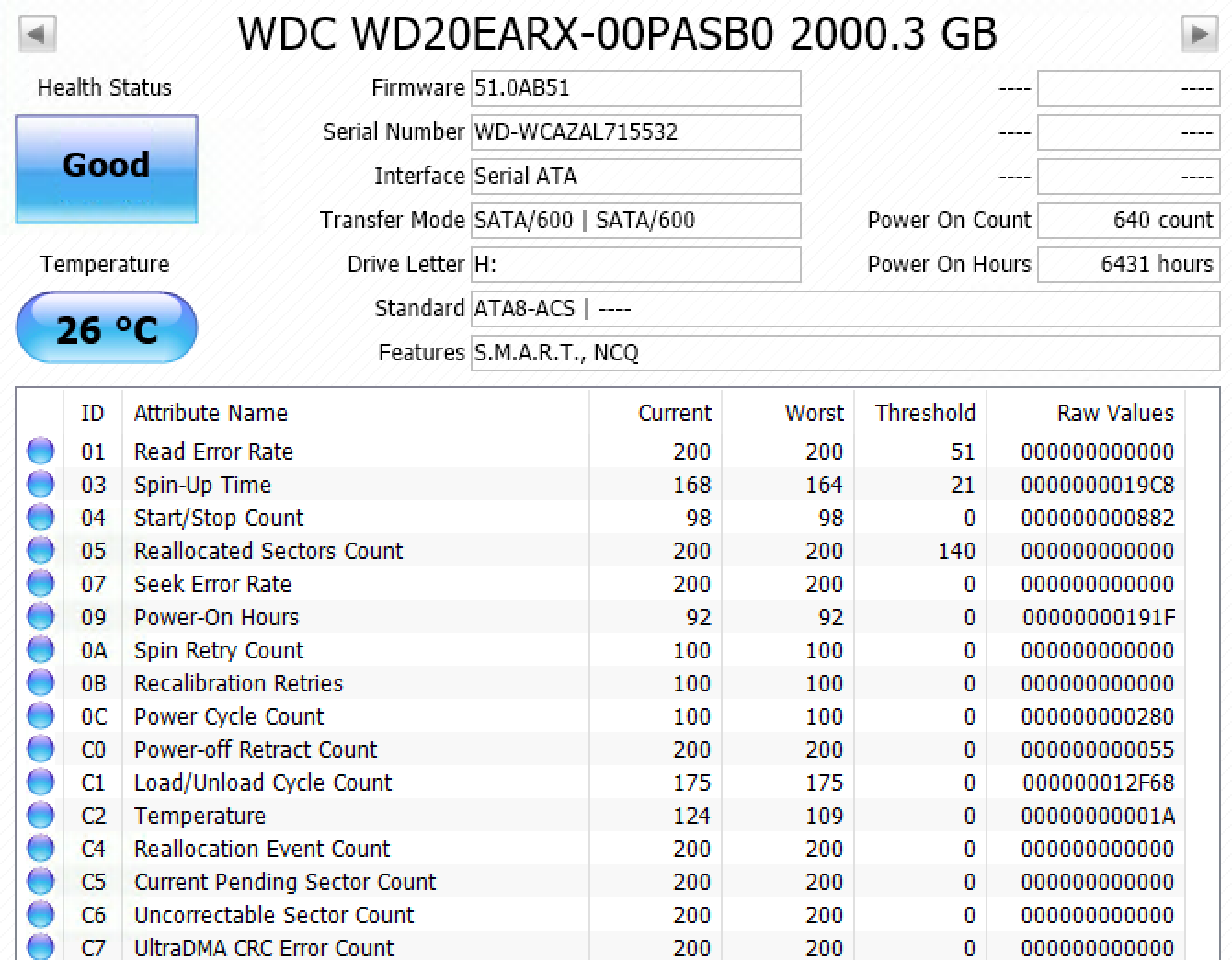
Task: Click the status orb for Current Pending Sector Count
Action: pyautogui.click(x=40, y=882)
